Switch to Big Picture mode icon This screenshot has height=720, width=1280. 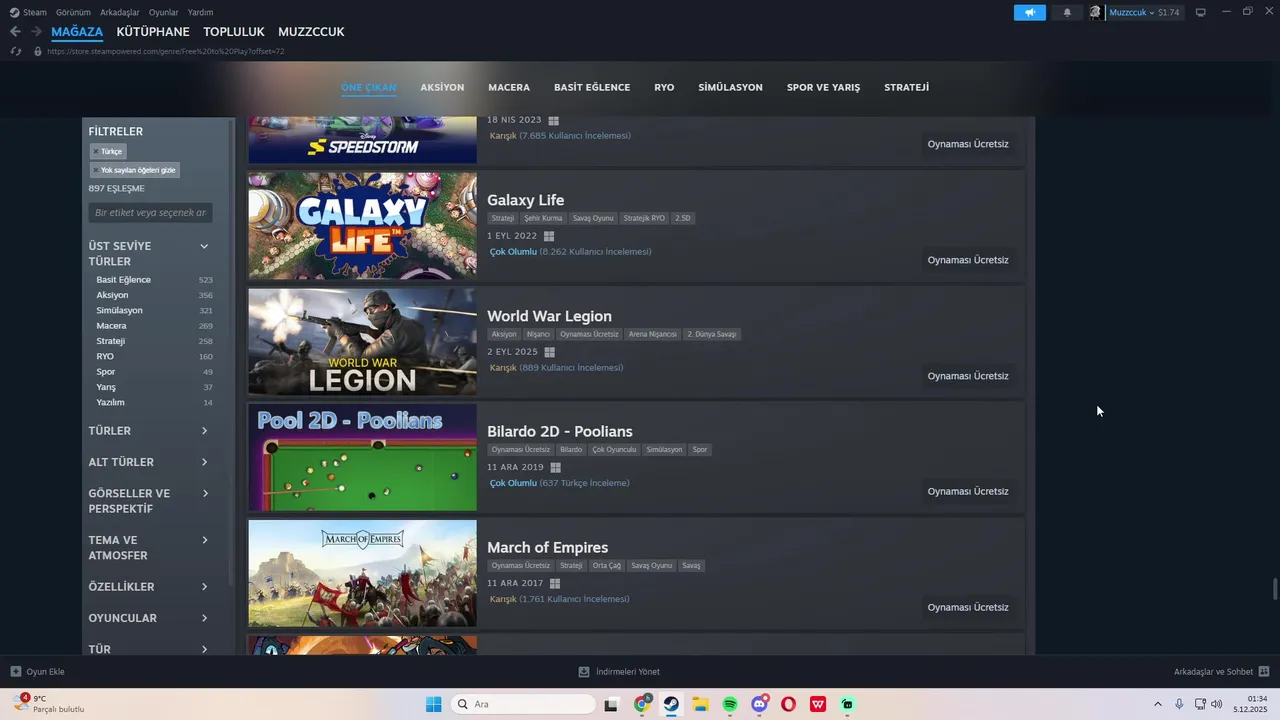(1200, 12)
